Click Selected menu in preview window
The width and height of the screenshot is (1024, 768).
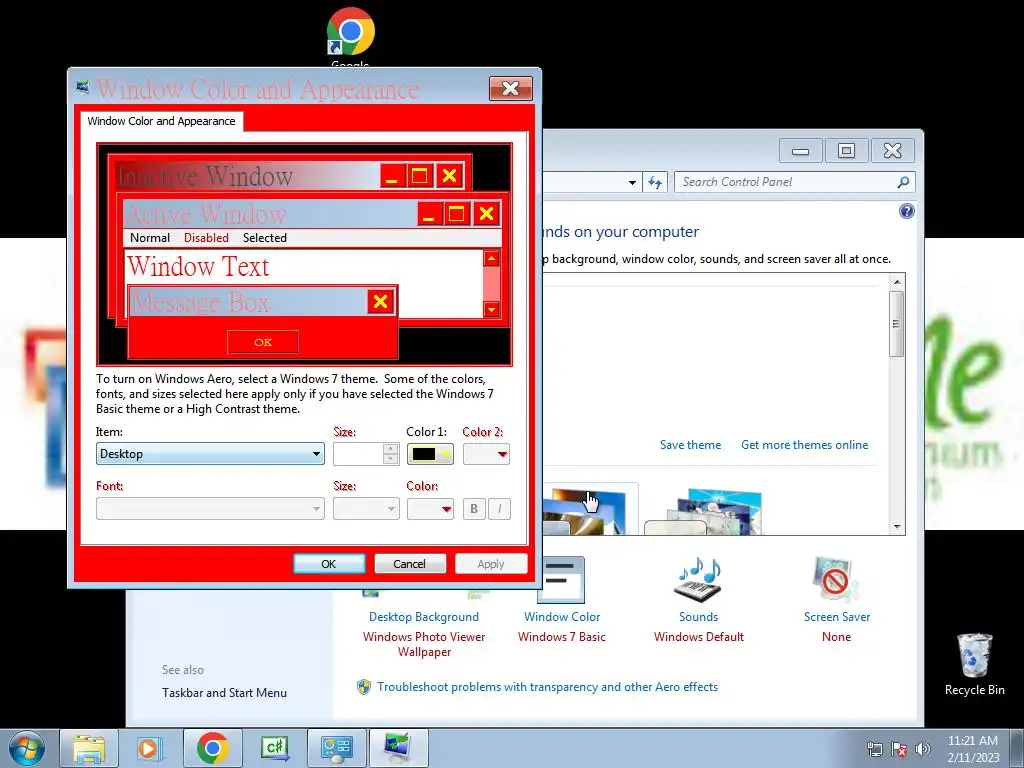(x=264, y=238)
